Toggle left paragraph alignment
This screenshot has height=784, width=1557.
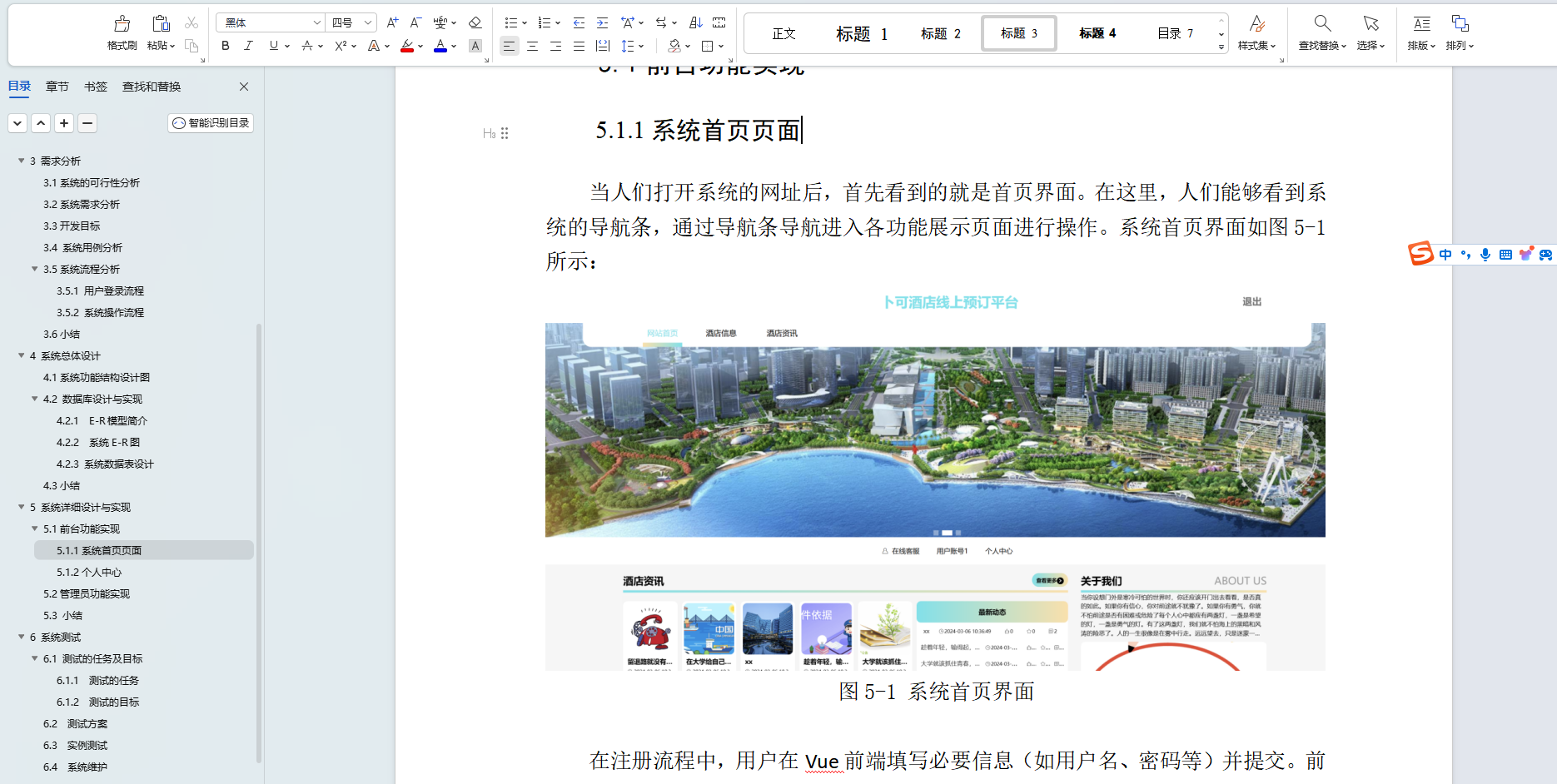(x=509, y=46)
